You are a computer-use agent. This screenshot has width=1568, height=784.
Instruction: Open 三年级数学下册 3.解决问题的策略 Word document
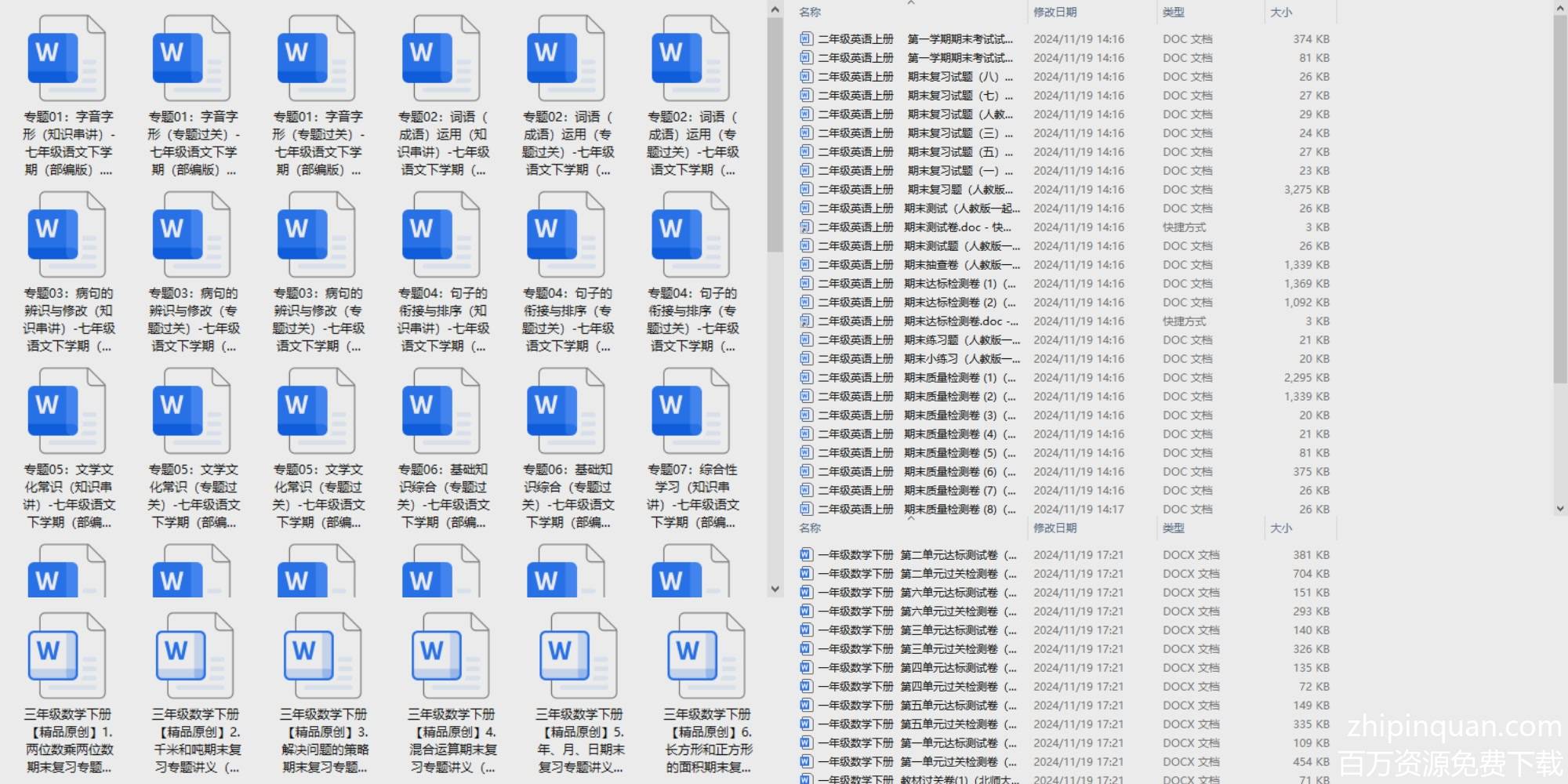coord(323,656)
